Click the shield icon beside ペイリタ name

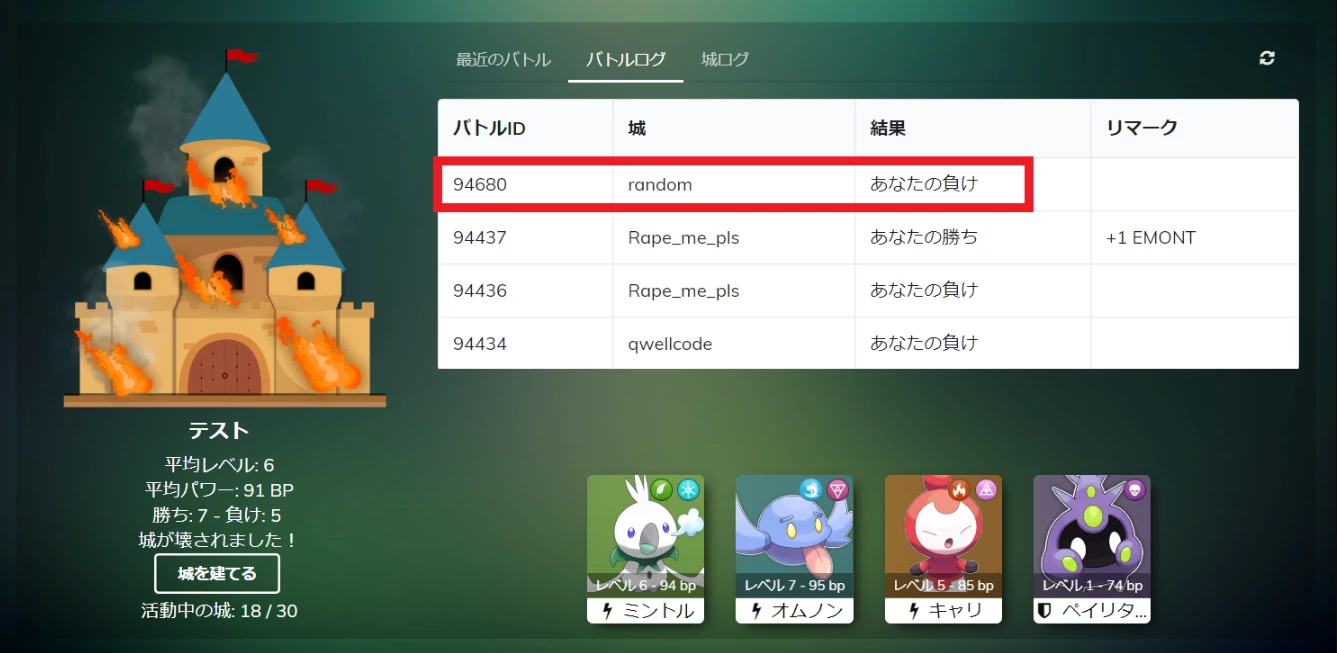1045,611
